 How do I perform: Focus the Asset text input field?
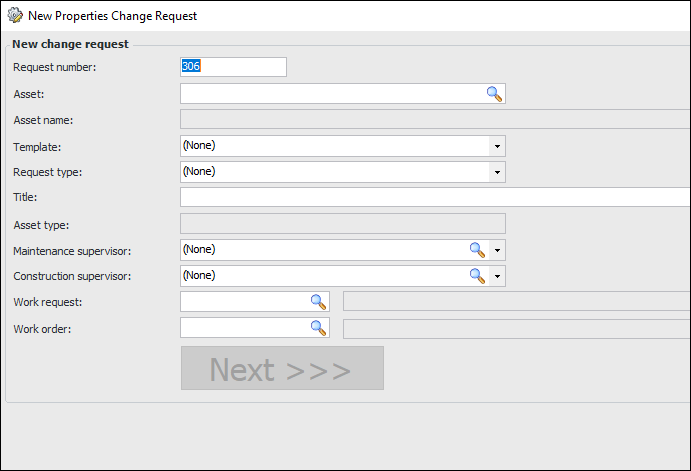coord(330,94)
